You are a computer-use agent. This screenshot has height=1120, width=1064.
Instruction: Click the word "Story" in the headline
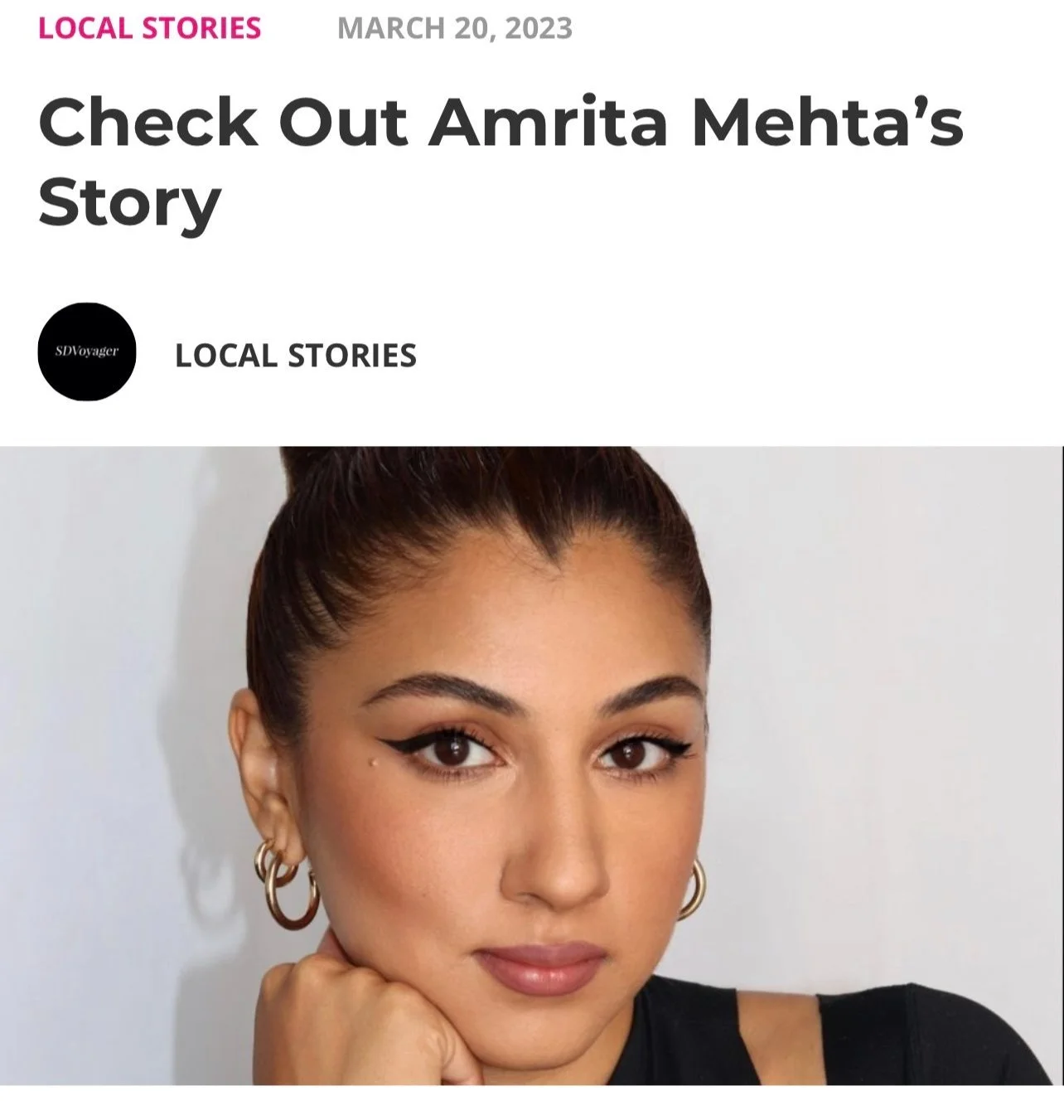129,204
